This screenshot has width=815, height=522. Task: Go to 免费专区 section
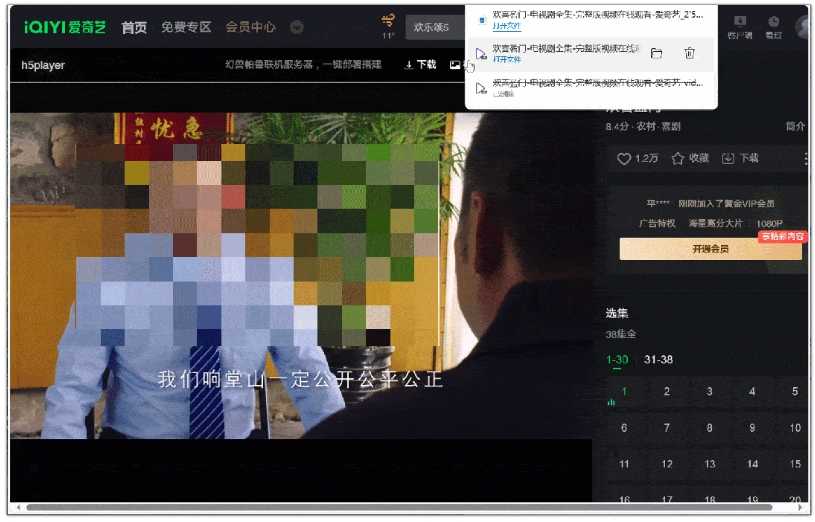(x=186, y=27)
